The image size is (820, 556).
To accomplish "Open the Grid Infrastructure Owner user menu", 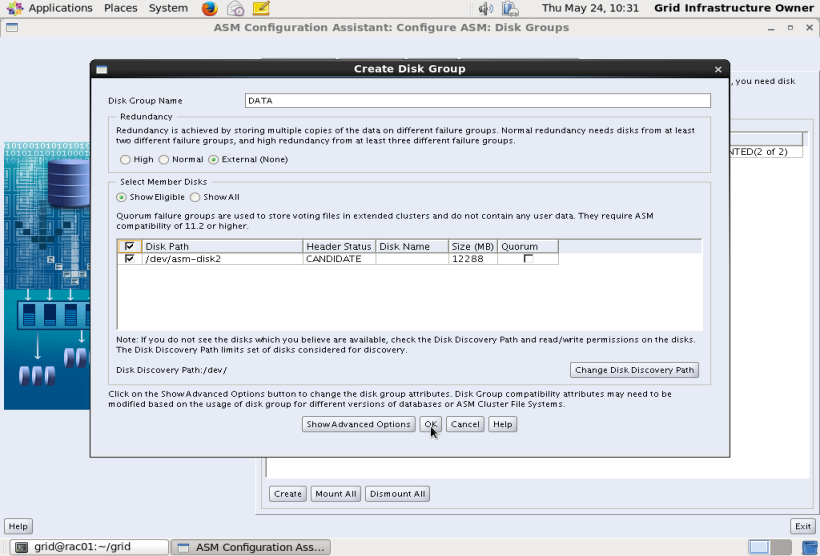I will point(734,8).
